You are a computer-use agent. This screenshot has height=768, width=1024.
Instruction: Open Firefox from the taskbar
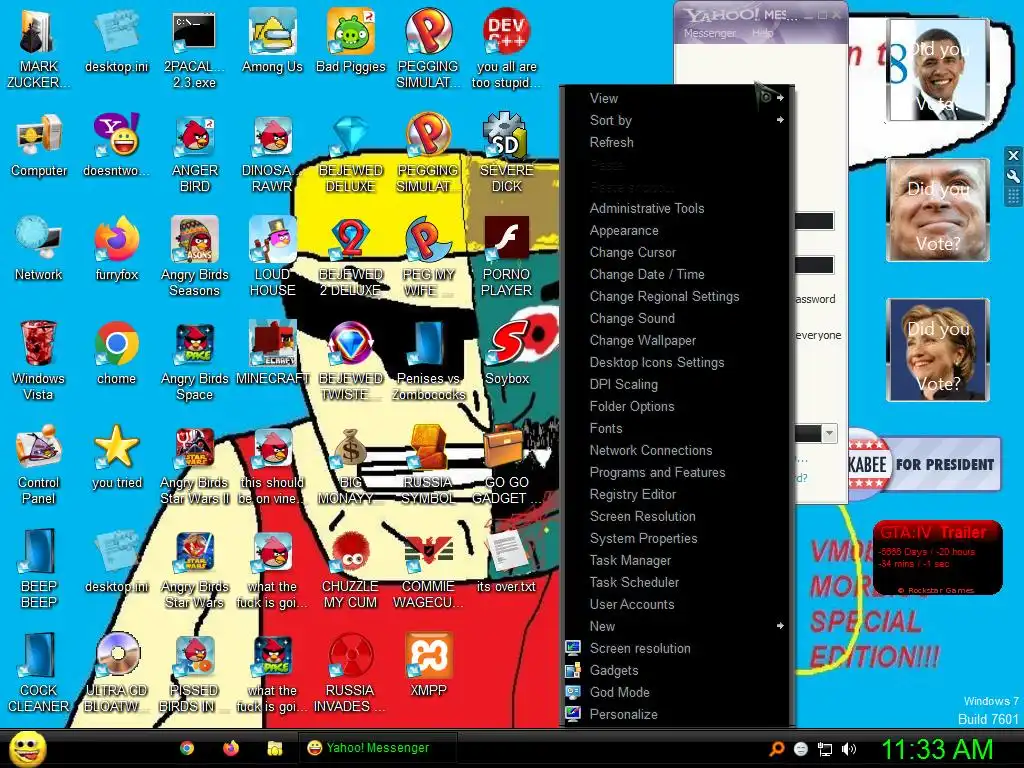[x=231, y=748]
